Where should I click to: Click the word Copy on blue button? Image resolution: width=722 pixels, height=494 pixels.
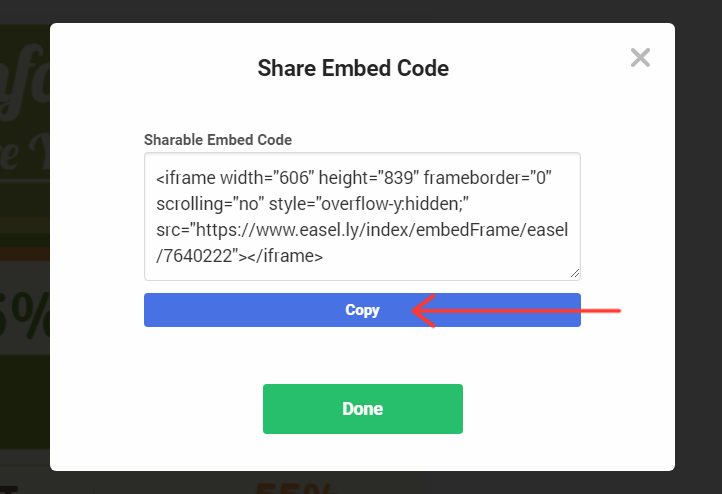point(362,310)
